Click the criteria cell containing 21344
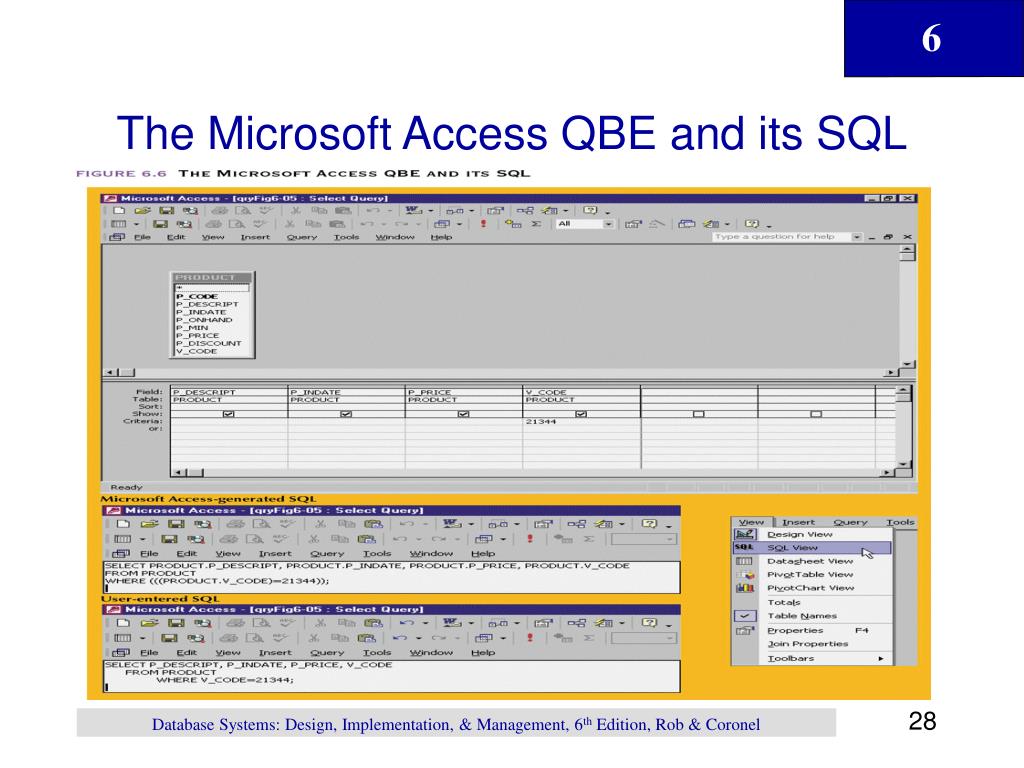This screenshot has height=768, width=1024. point(581,422)
